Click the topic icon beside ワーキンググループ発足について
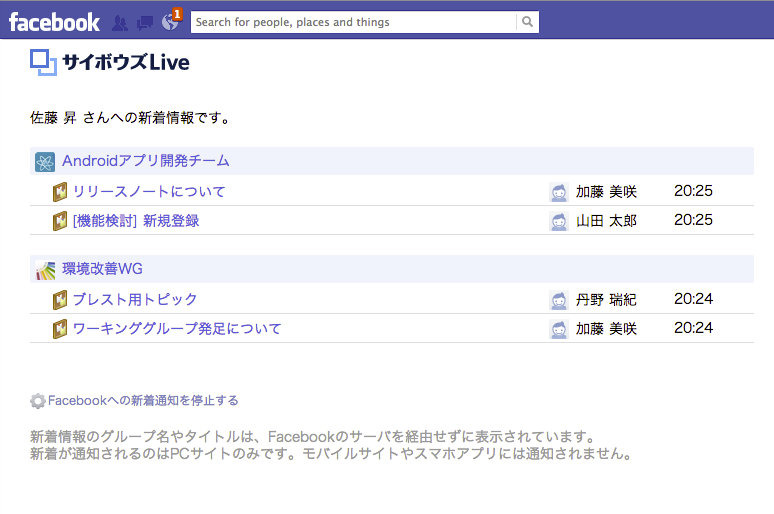 click(60, 329)
